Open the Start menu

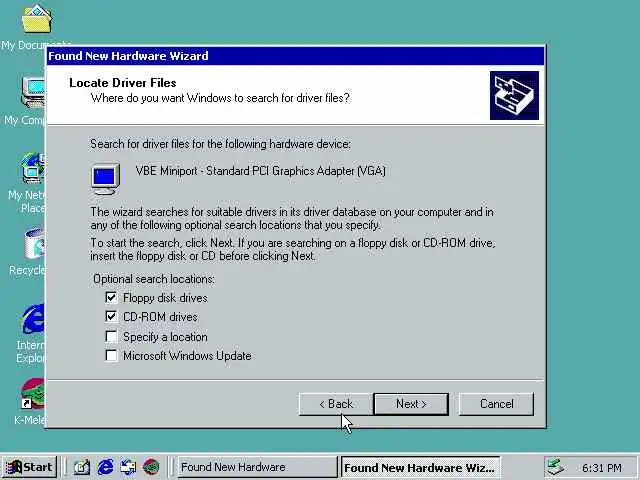pos(29,467)
